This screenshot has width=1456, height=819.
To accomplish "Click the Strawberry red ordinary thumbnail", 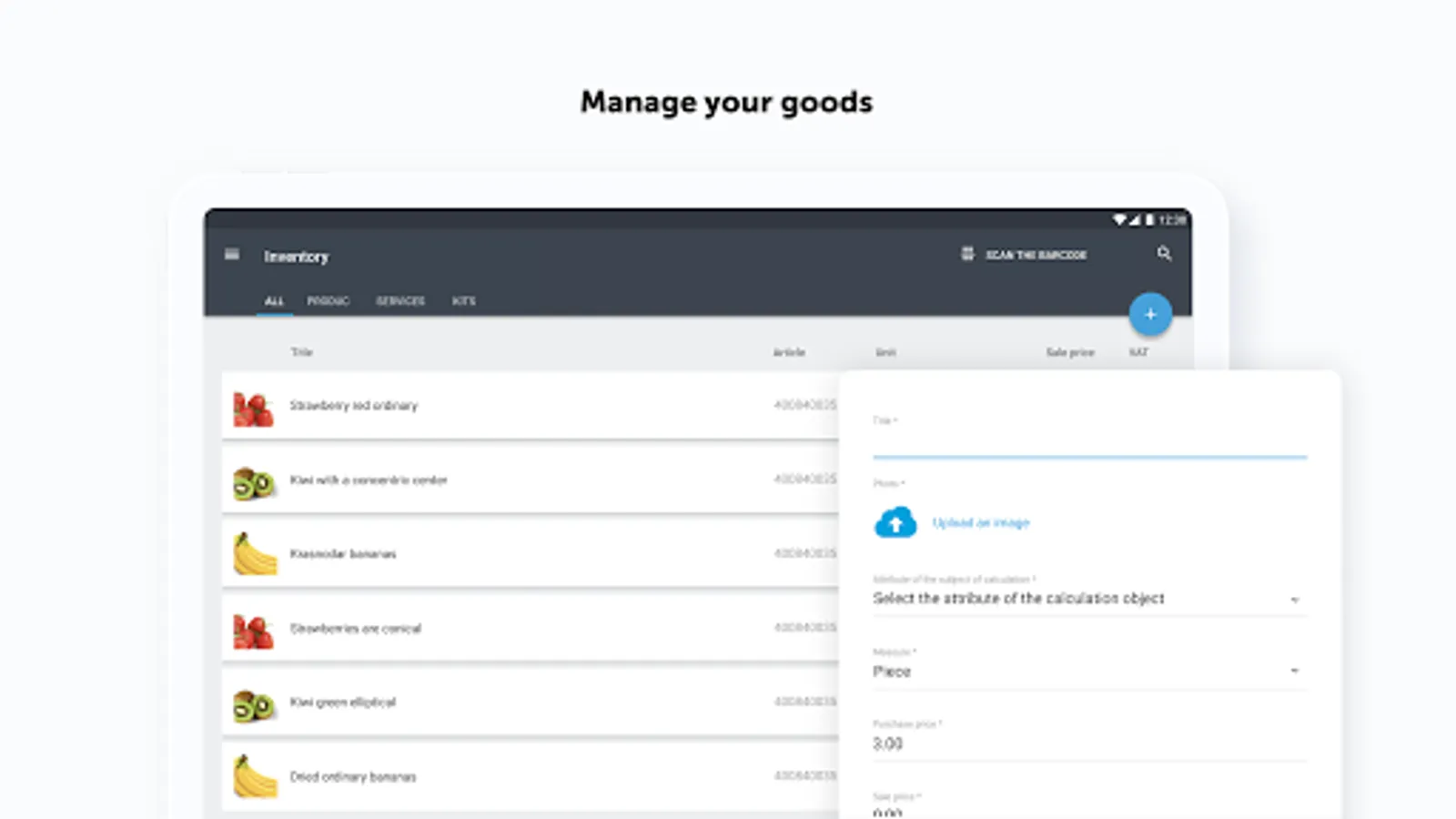I will [253, 409].
